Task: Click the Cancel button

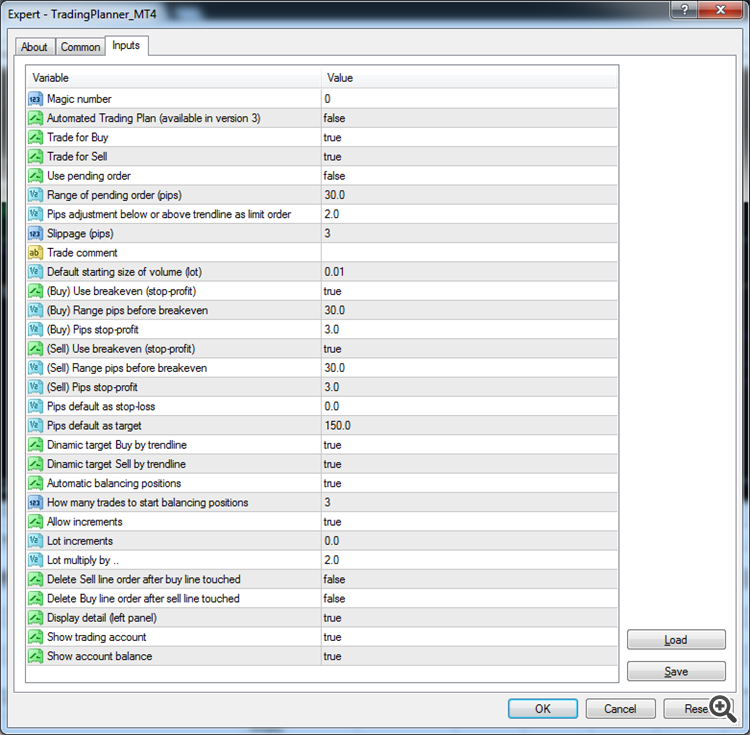Action: (x=620, y=709)
